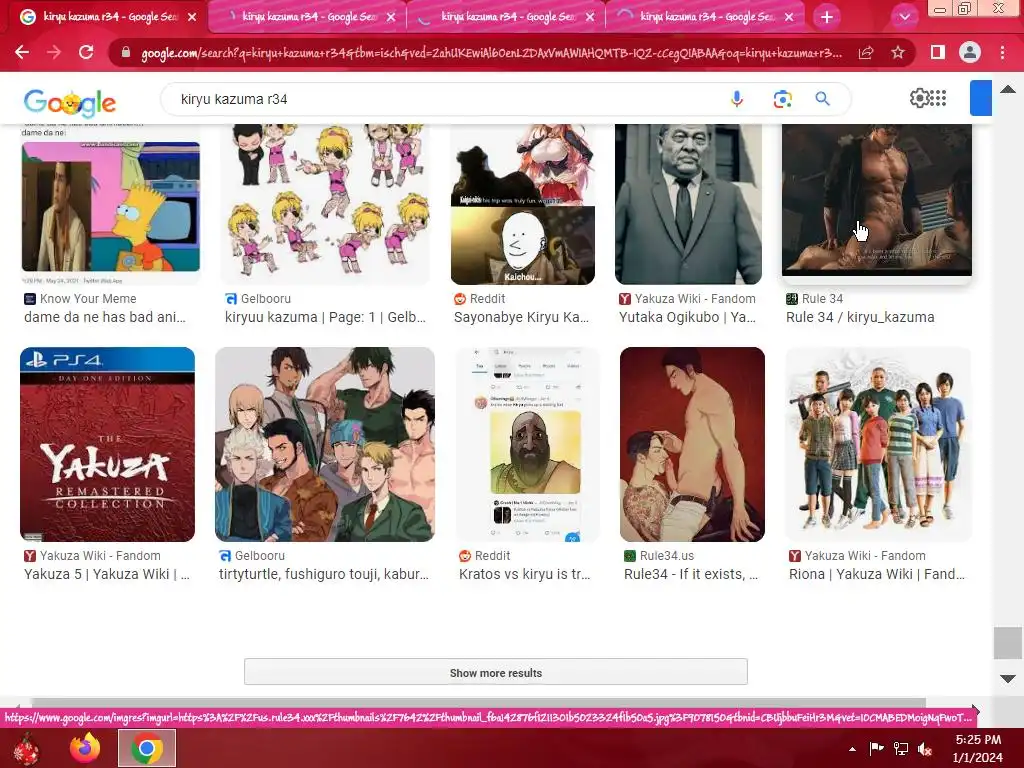The image size is (1024, 768).
Task: Click the Reddit favicon above 'Sayonabye Kiryu'
Action: pos(460,299)
